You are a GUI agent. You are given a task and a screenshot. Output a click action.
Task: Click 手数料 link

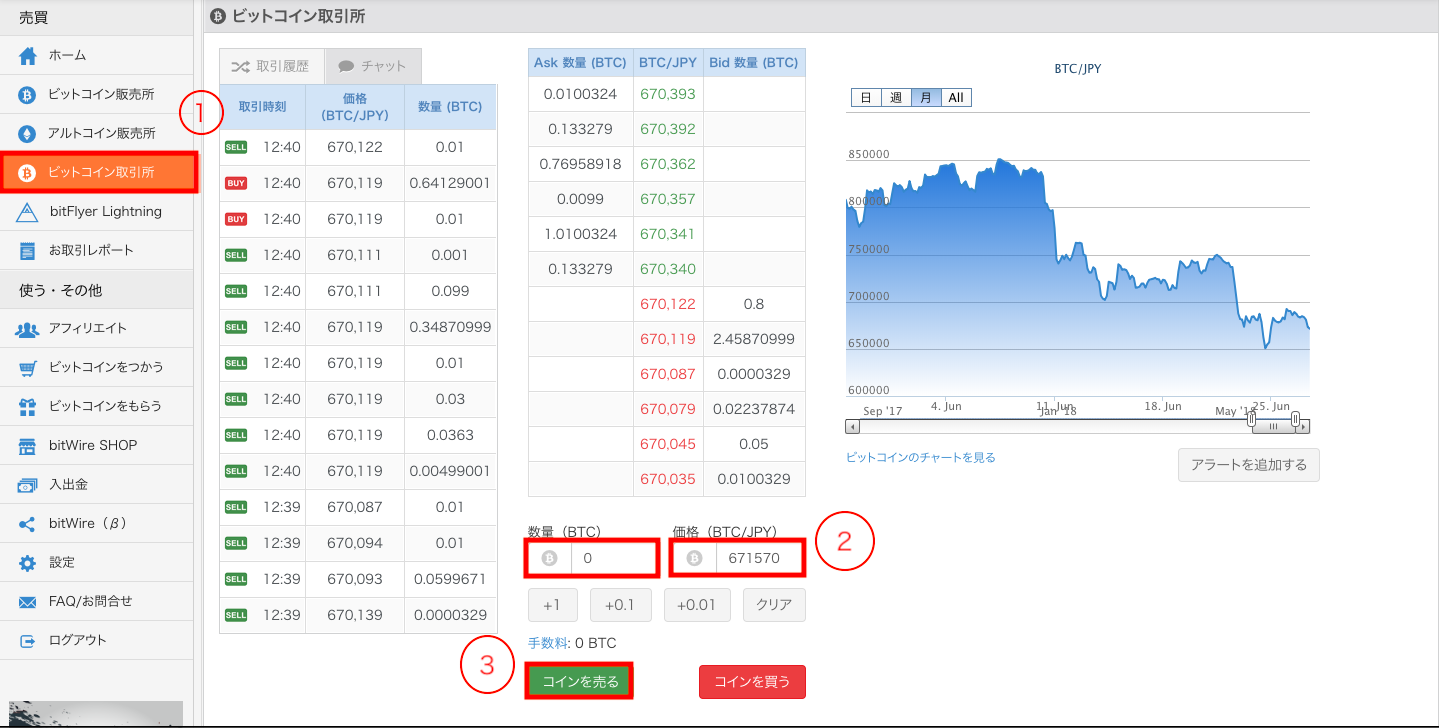click(548, 643)
